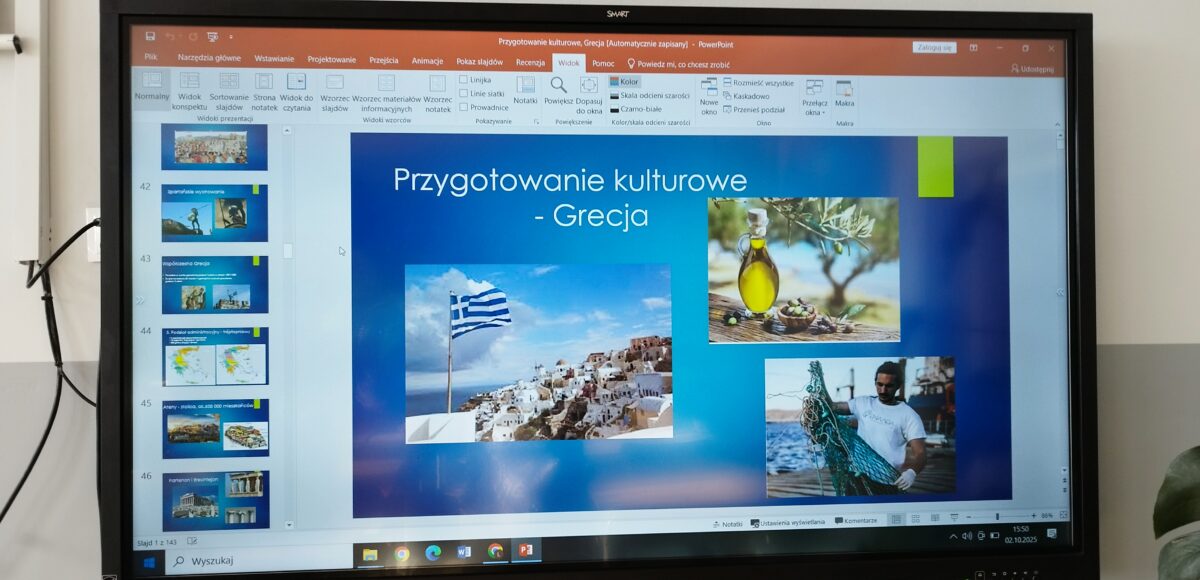The height and width of the screenshot is (580, 1200).
Task: Click the Powiększ magnifier icon
Action: pyautogui.click(x=558, y=88)
